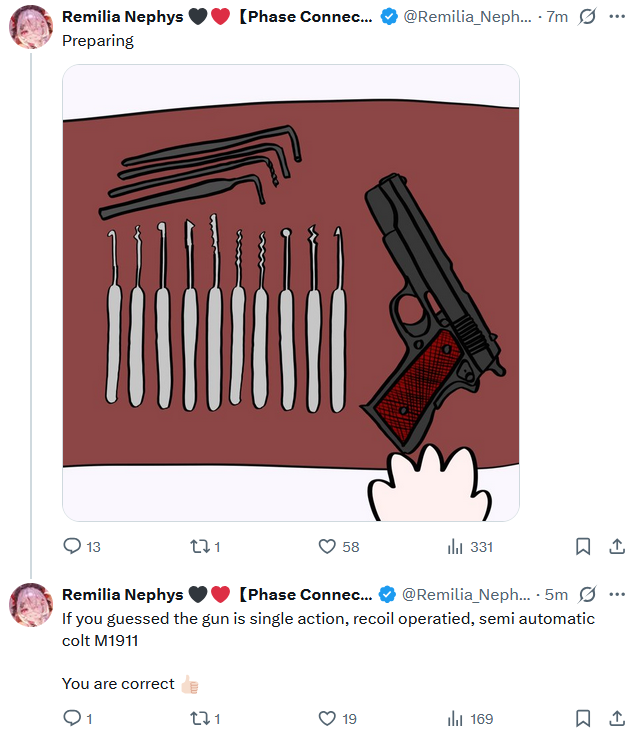The height and width of the screenshot is (739, 635).
Task: Bookmark the colt M1911 tweet
Action: coord(583,718)
